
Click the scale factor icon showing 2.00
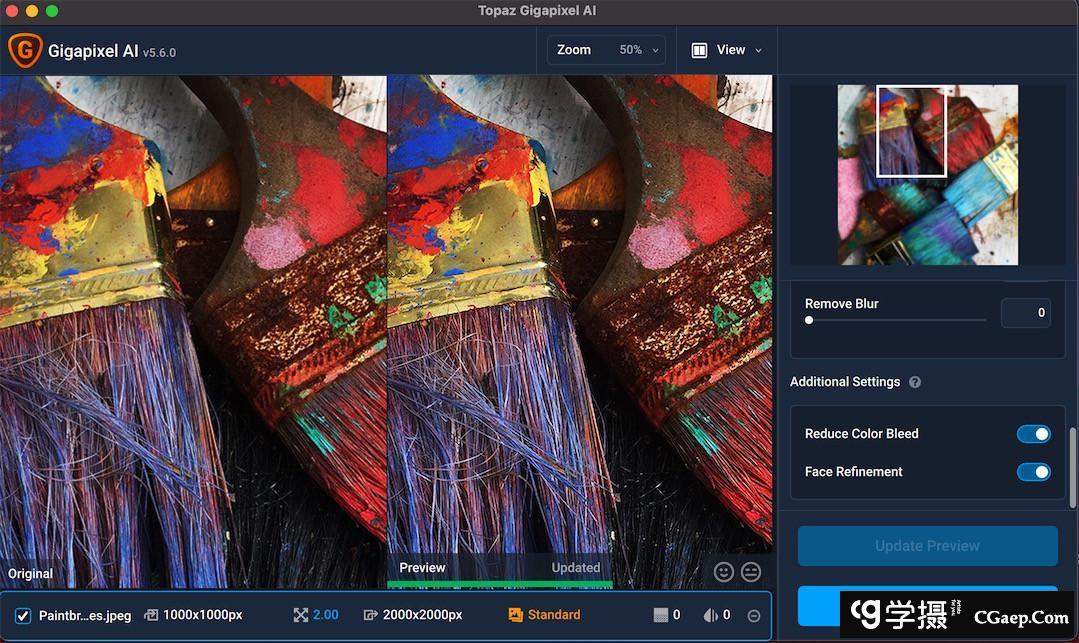coord(301,615)
